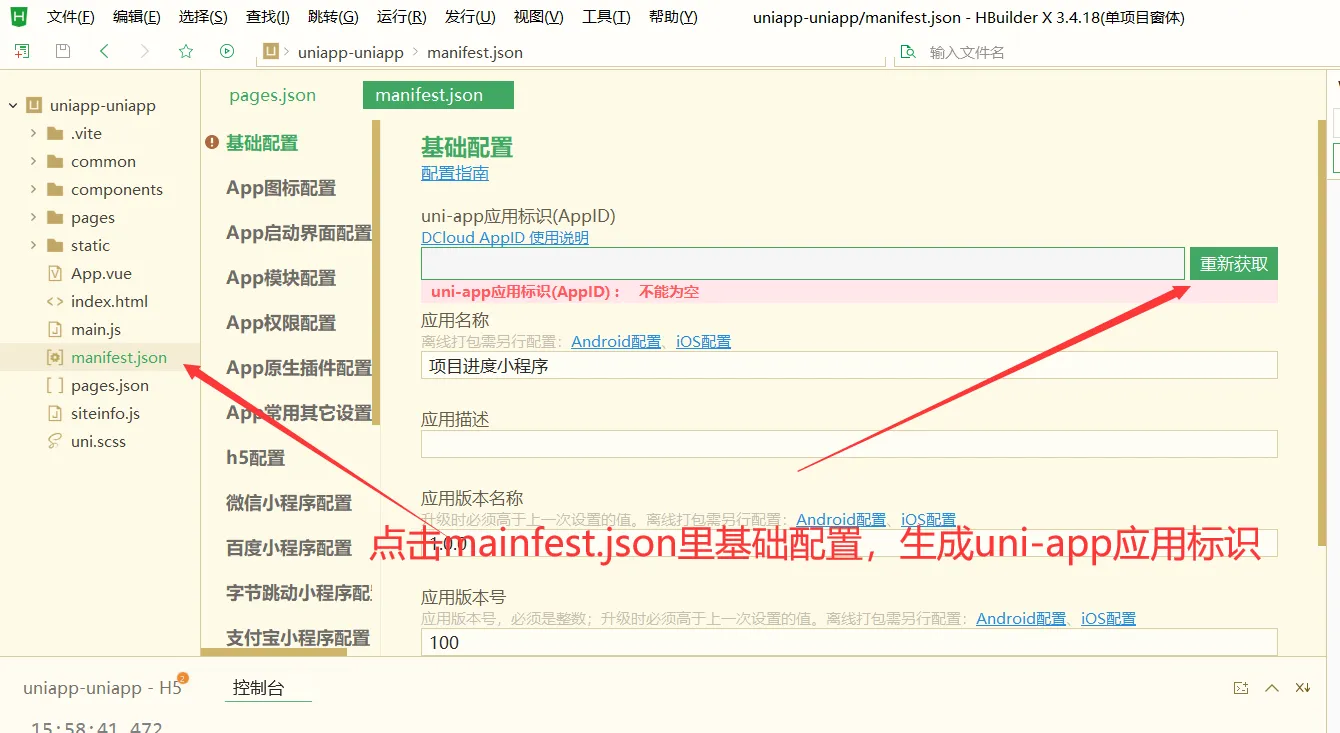This screenshot has height=733, width=1340.
Task: Expand the common folder
Action: click(x=33, y=161)
